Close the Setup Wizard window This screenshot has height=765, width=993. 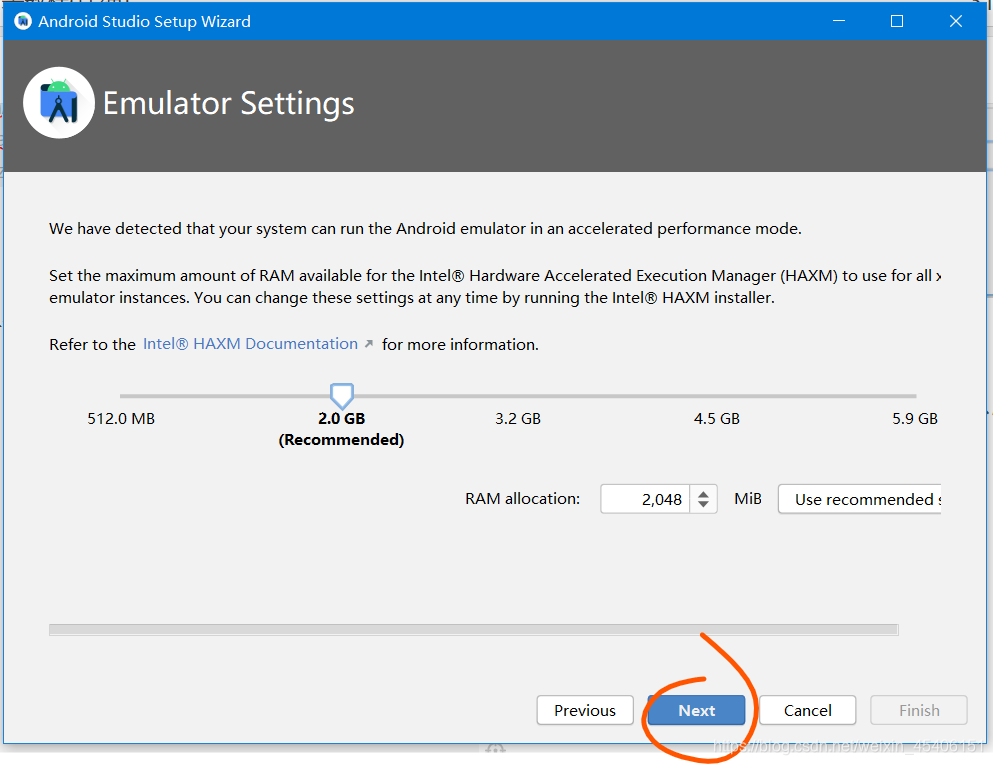coord(956,21)
